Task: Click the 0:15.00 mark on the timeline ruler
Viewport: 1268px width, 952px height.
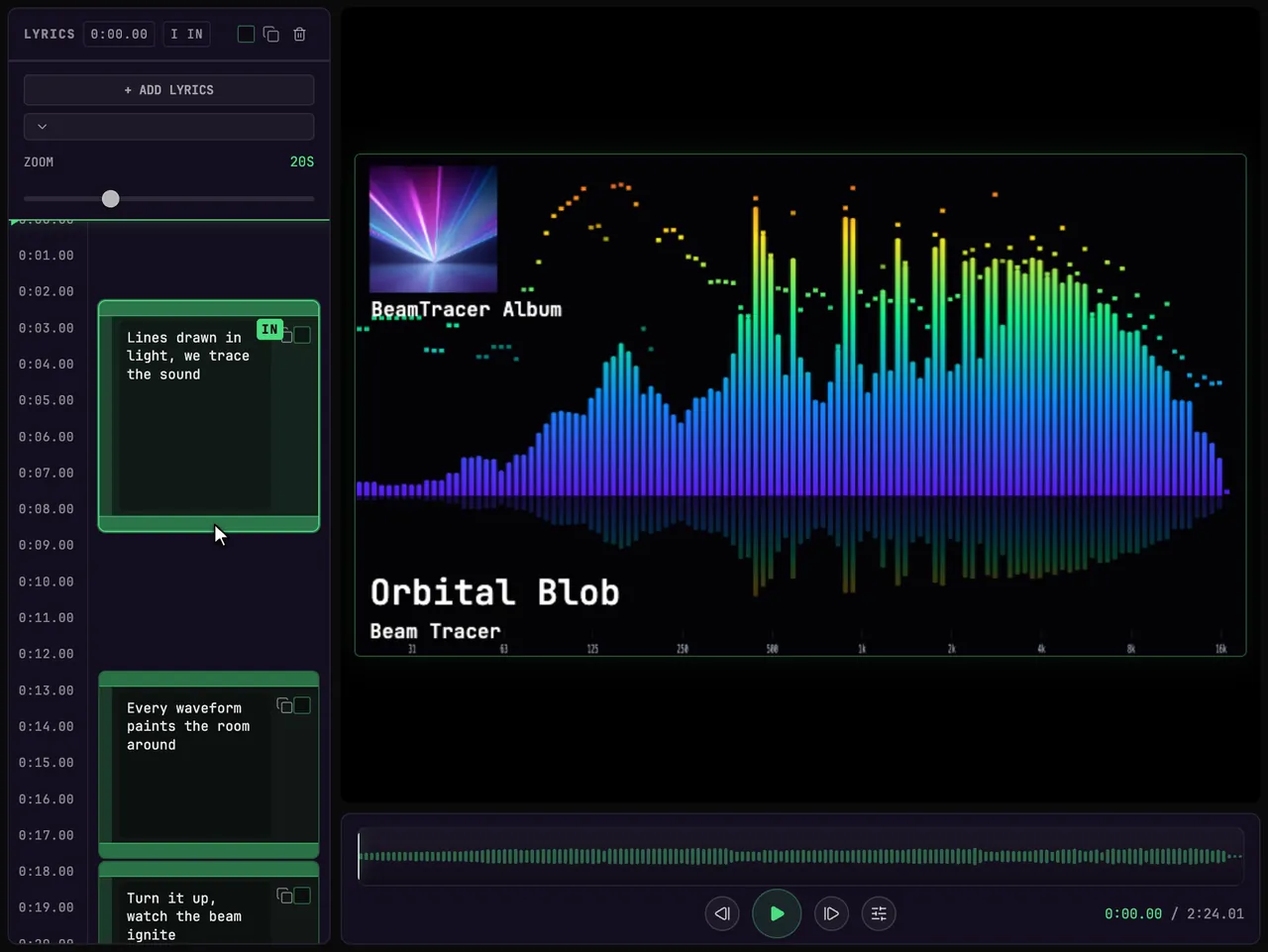Action: (x=47, y=763)
